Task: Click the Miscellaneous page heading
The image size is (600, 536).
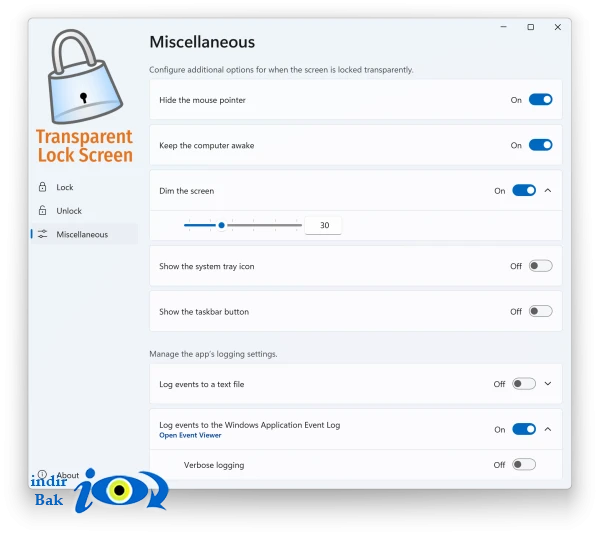Action: point(202,42)
